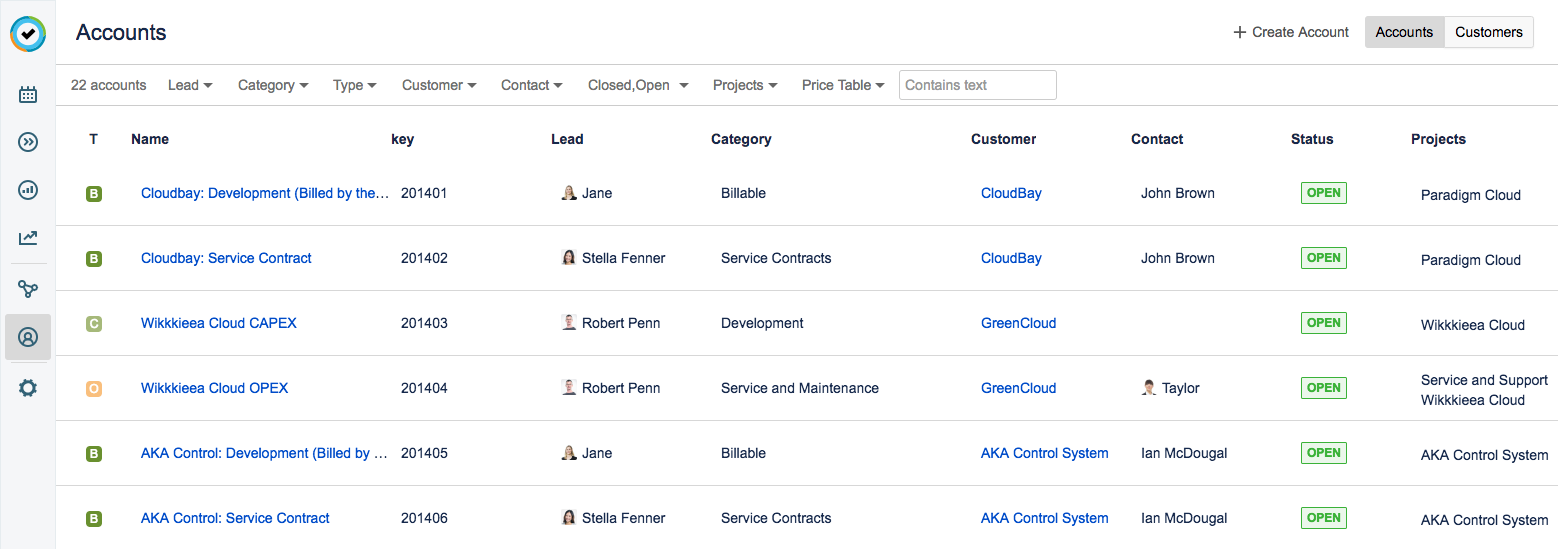1558x549 pixels.
Task: Open the Cloudbay: Service Contract account link
Action: [x=226, y=258]
